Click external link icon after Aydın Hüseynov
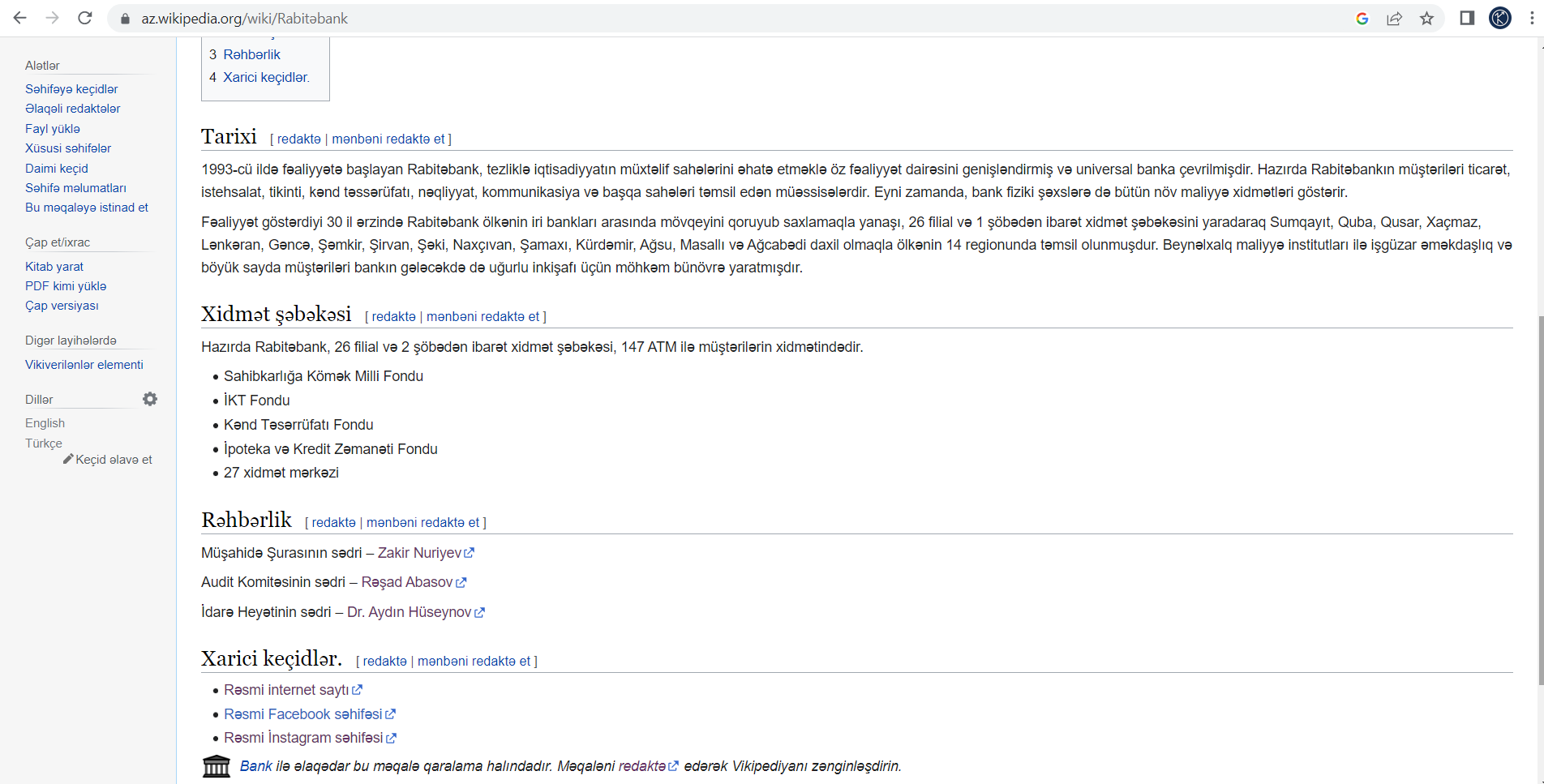Screen dimensions: 1544x784 (x=479, y=612)
